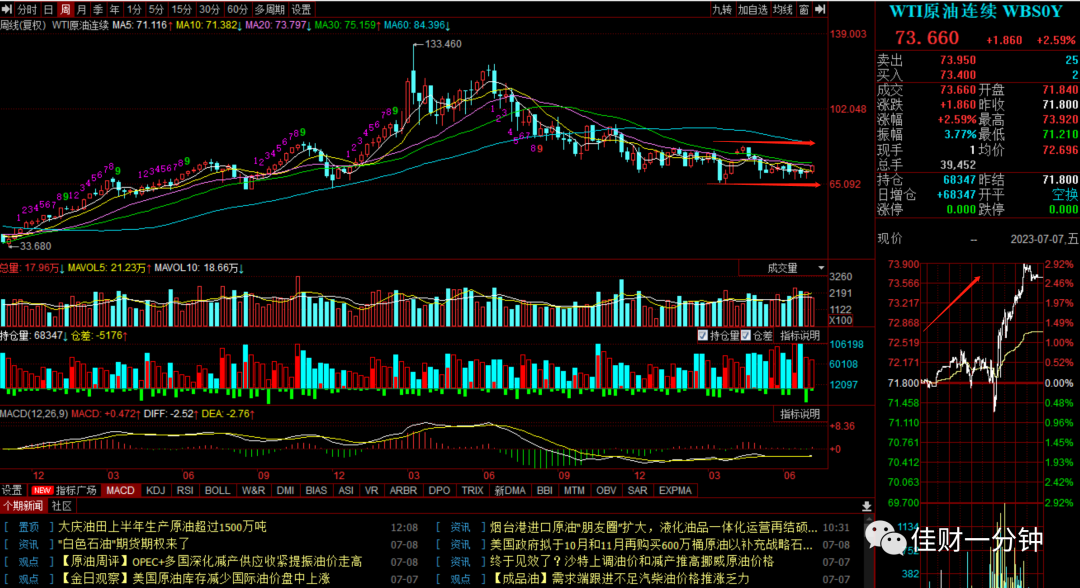Switch chart to 周 weekly period
Screen dimensions: 1080x588
click(x=65, y=10)
